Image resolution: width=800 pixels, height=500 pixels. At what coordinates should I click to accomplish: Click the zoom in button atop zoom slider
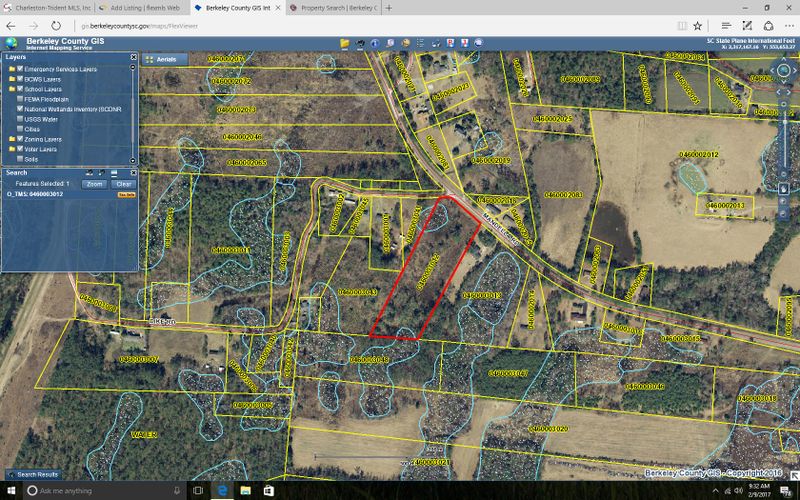tap(784, 104)
